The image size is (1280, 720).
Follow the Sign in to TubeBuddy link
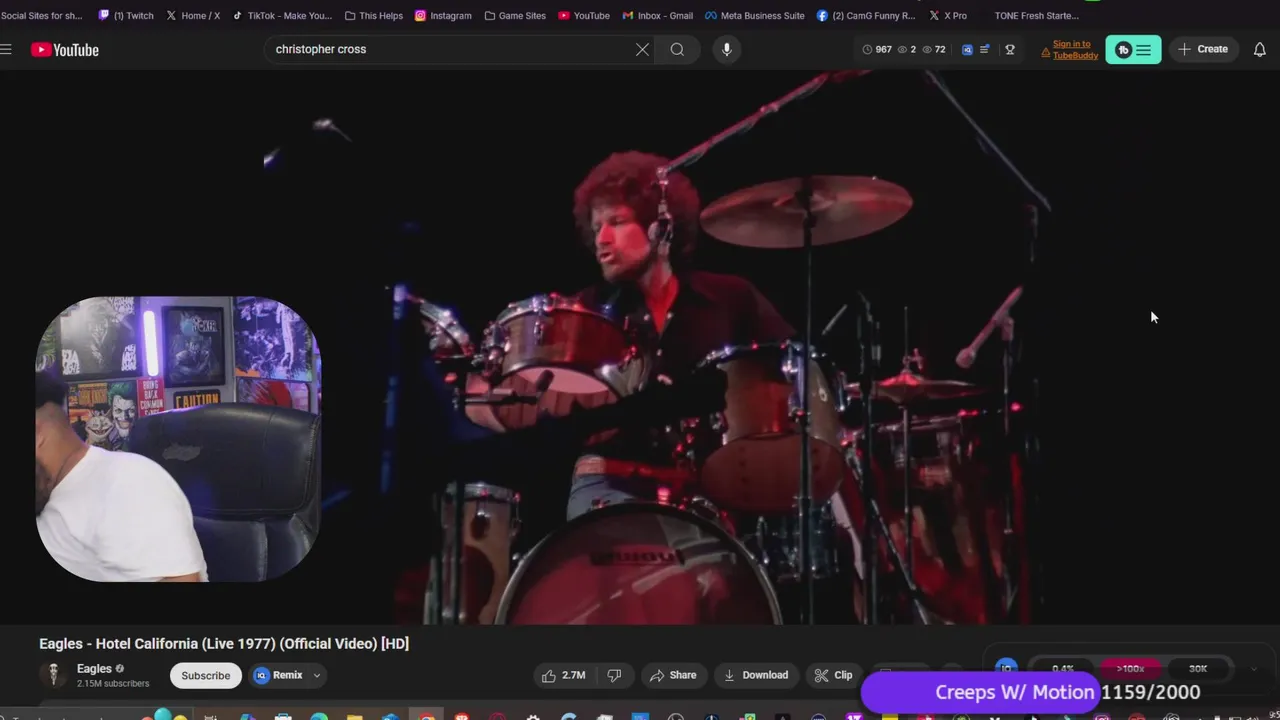coord(1070,50)
